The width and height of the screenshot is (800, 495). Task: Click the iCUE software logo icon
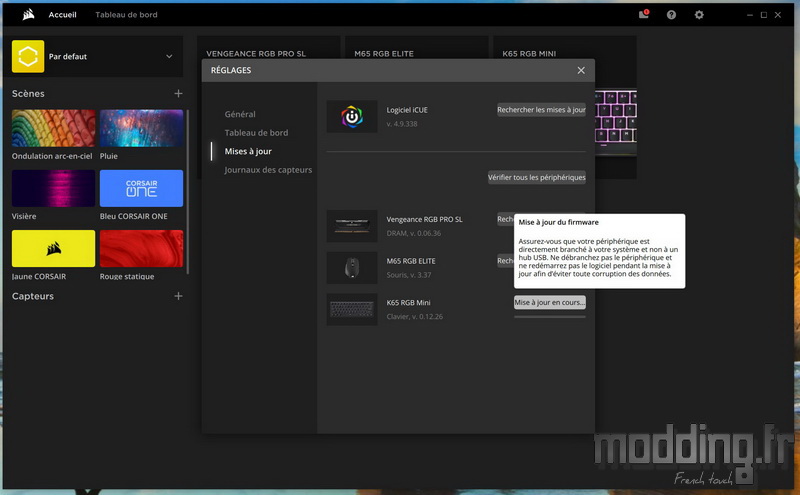(352, 116)
